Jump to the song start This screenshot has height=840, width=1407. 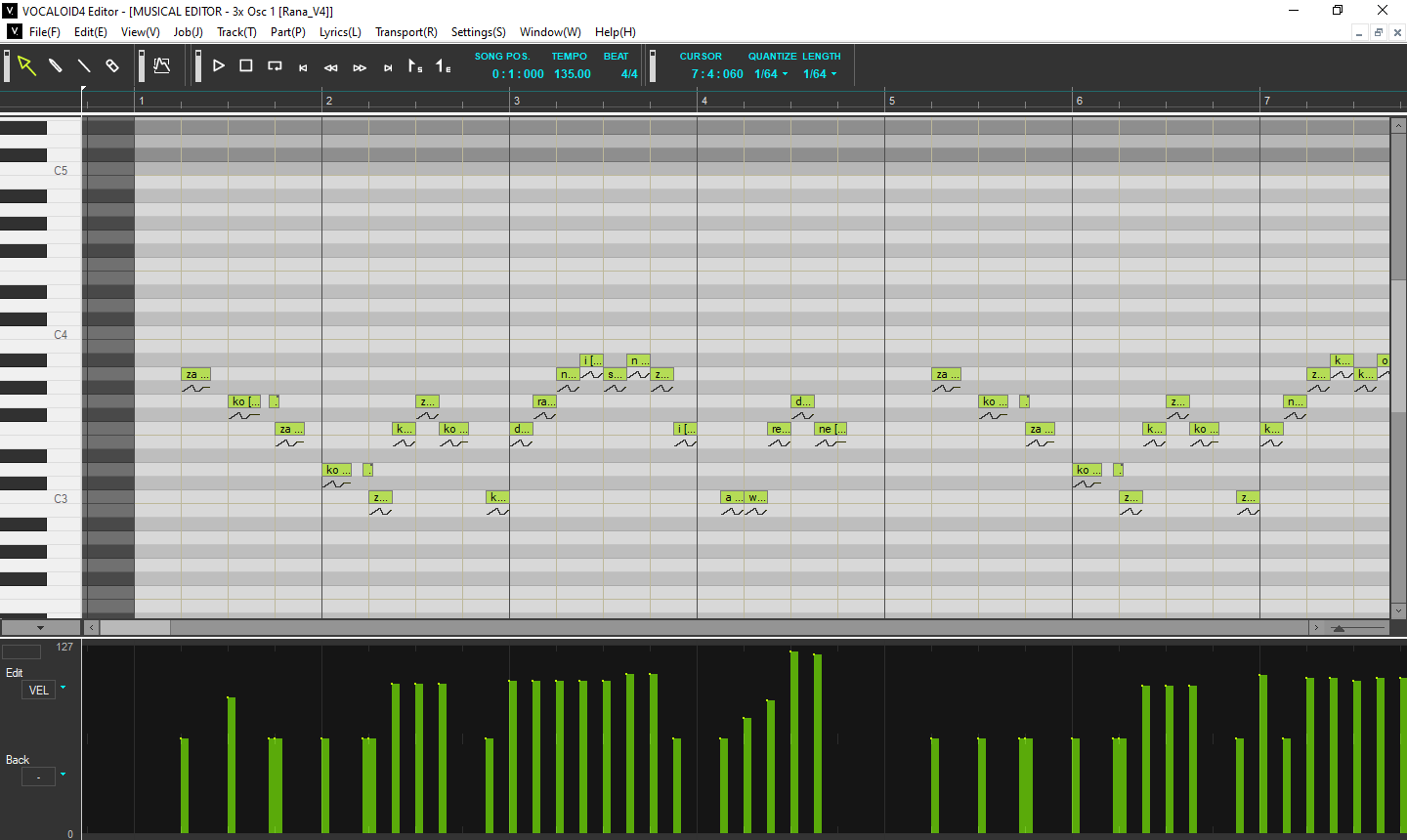click(x=303, y=67)
